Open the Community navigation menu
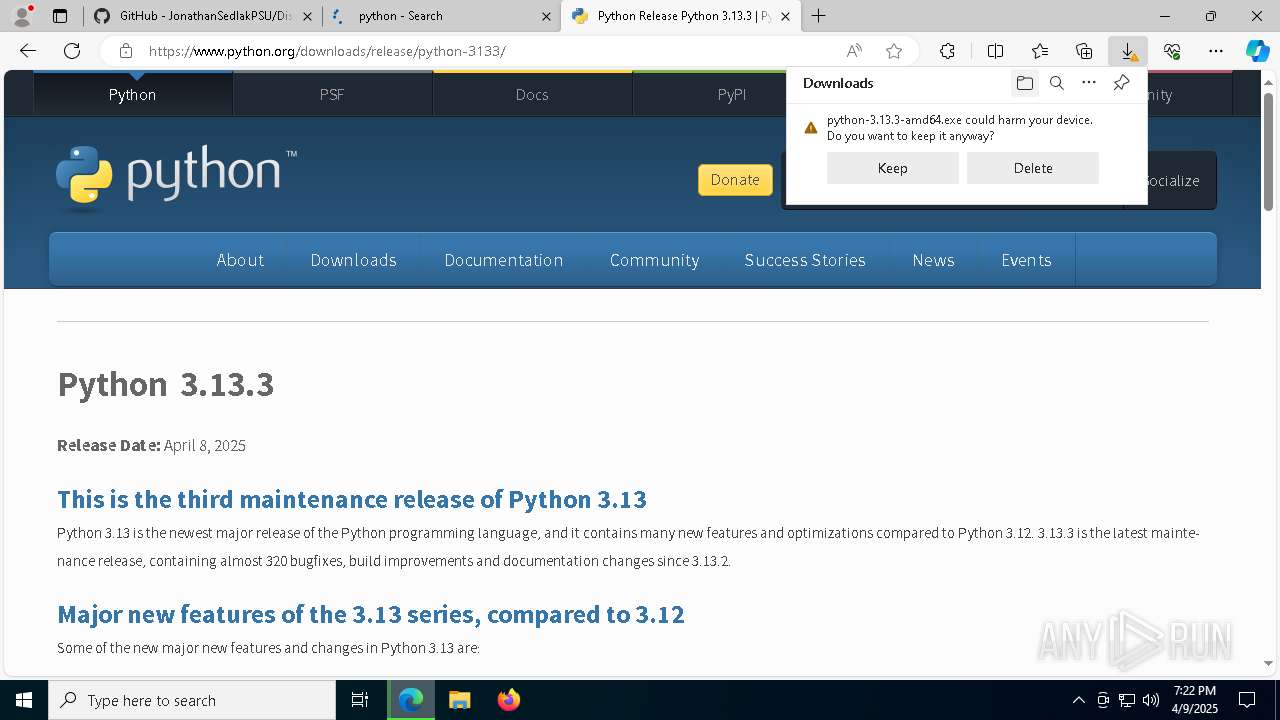 pos(654,260)
